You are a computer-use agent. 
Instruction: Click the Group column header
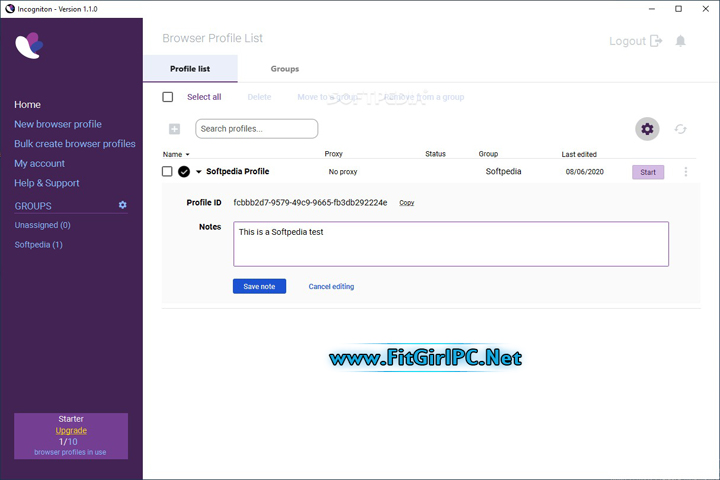point(488,154)
